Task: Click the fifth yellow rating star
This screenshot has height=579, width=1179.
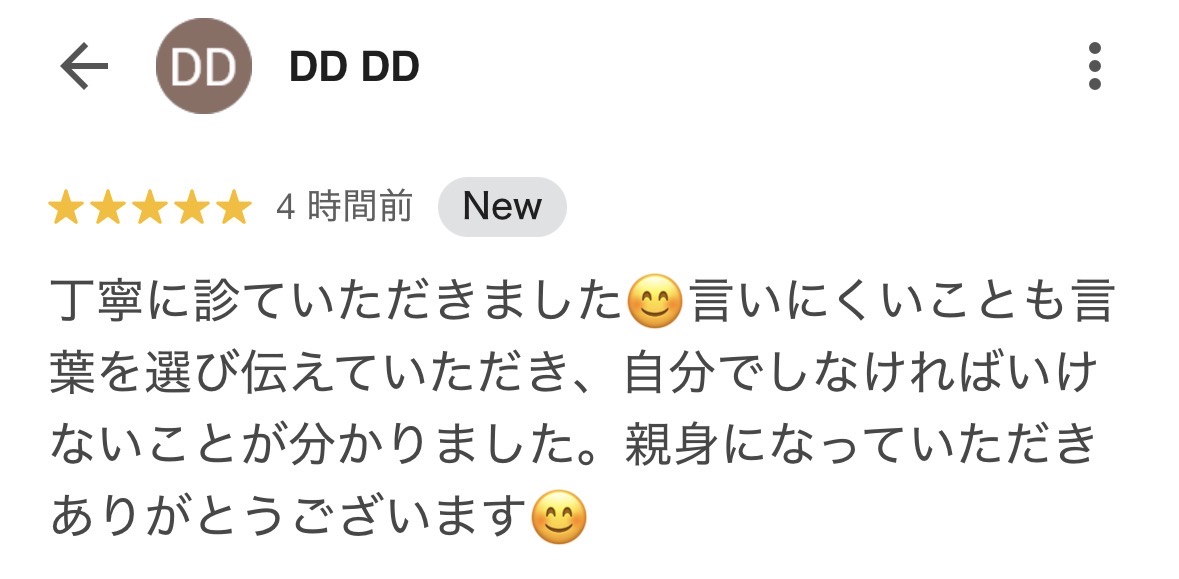Action: point(235,207)
